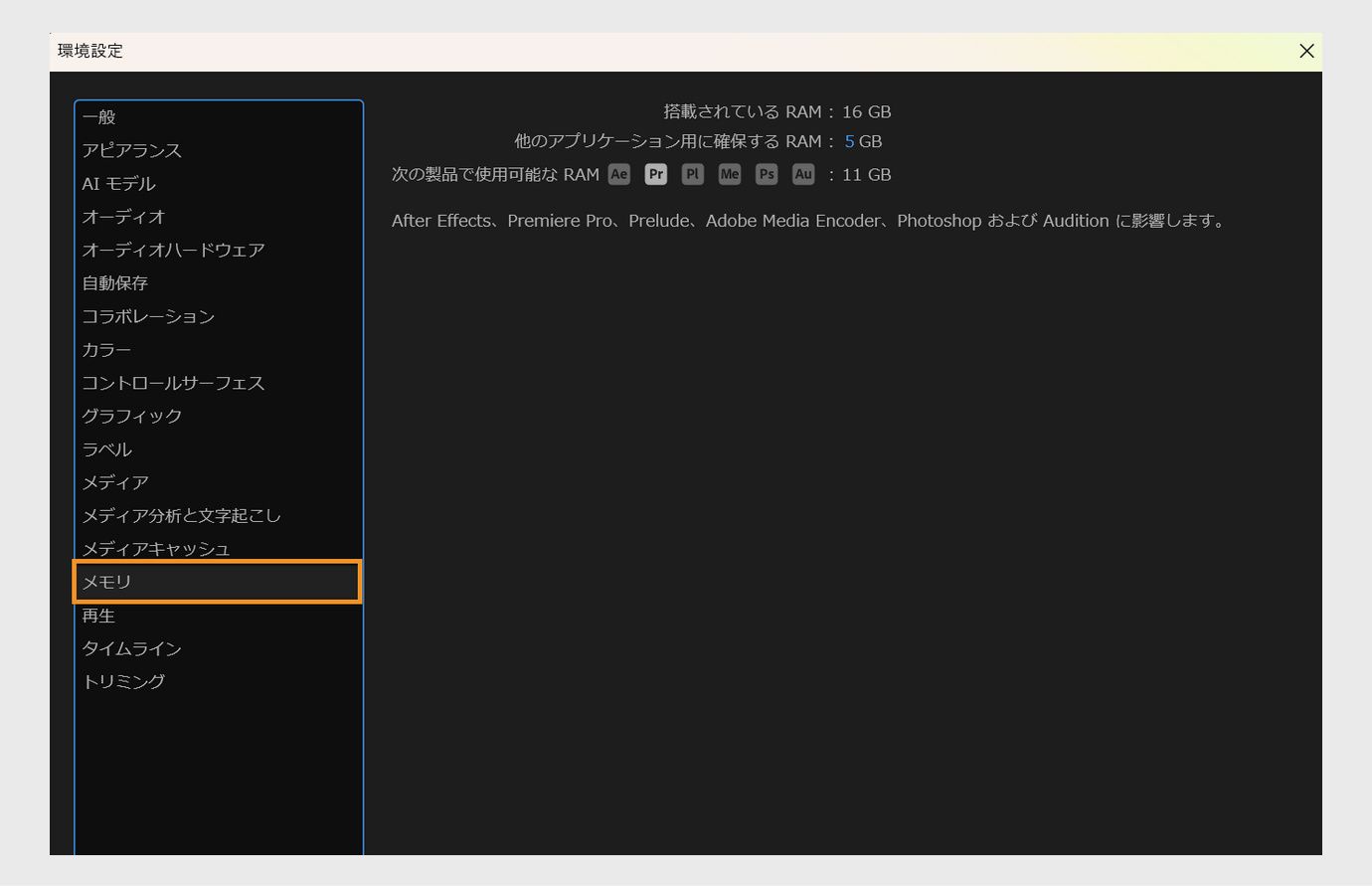Select the Photoshop (Ps) icon

766,174
